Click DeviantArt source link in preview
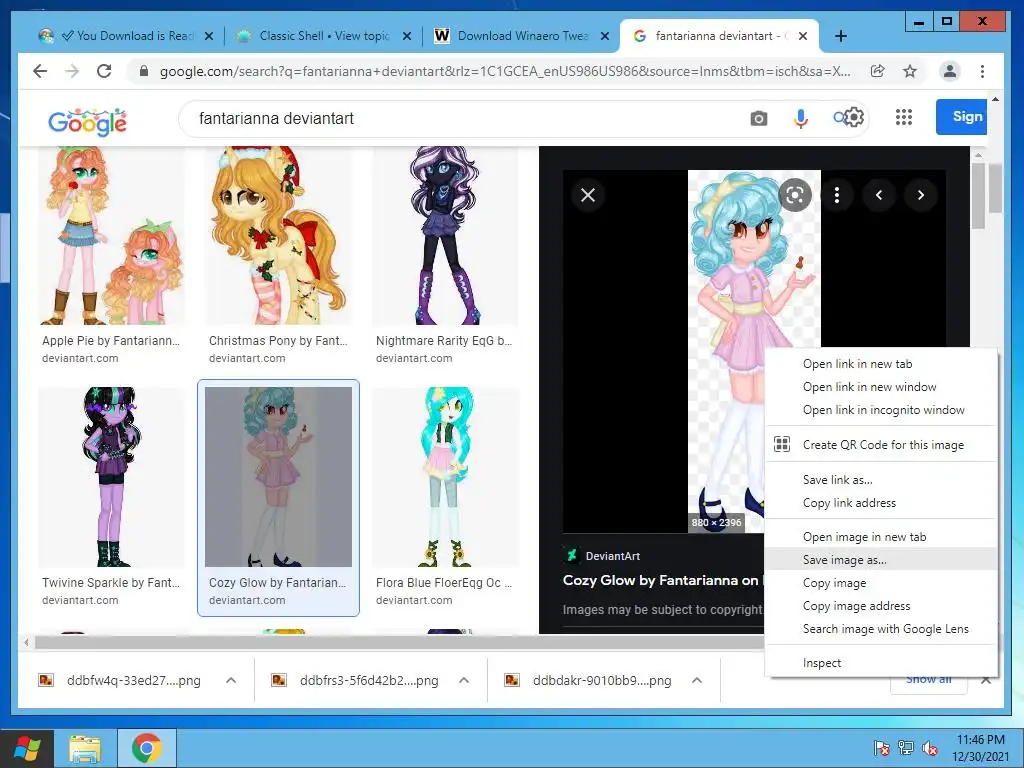Image resolution: width=1024 pixels, height=768 pixels. coord(601,556)
